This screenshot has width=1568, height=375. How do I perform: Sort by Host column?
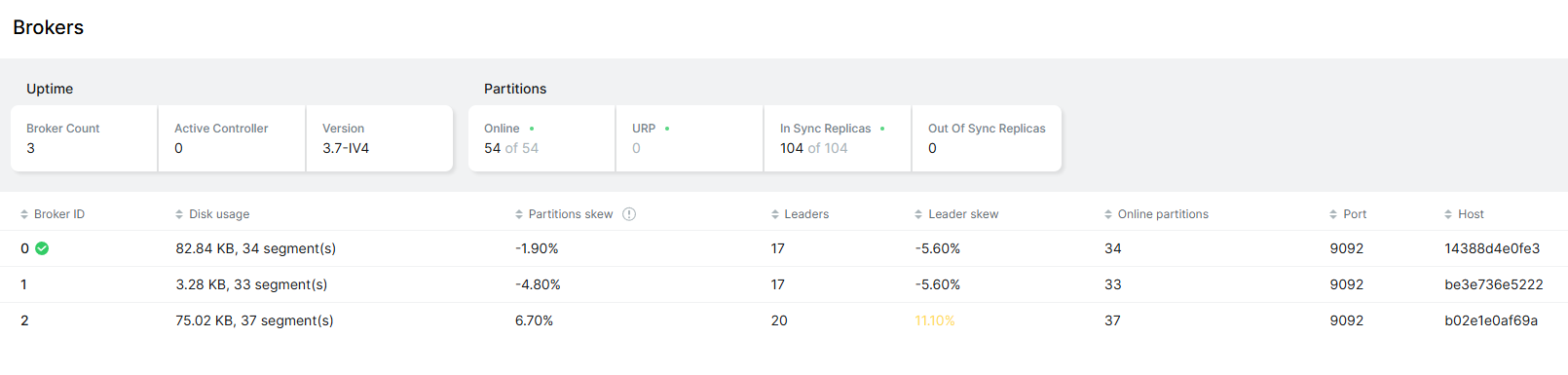click(x=1464, y=214)
